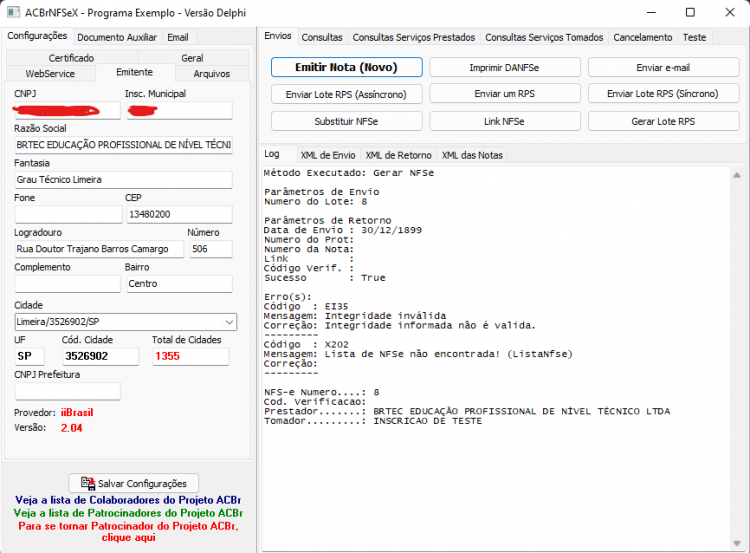Image resolution: width=750 pixels, height=553 pixels.
Task: Open the WebService sub-tab
Action: point(50,74)
